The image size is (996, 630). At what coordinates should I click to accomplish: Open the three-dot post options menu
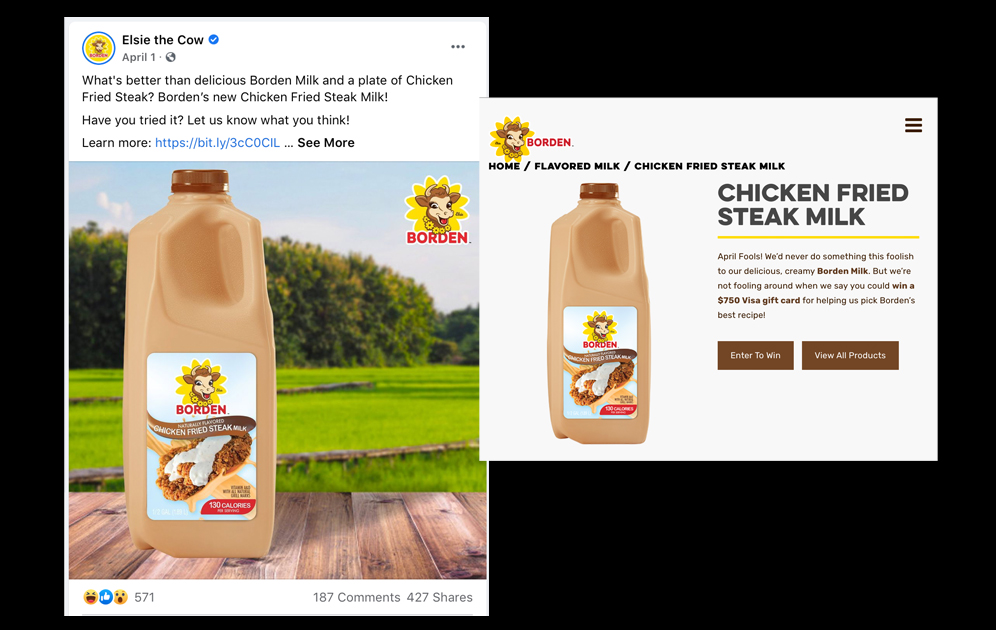(x=458, y=47)
